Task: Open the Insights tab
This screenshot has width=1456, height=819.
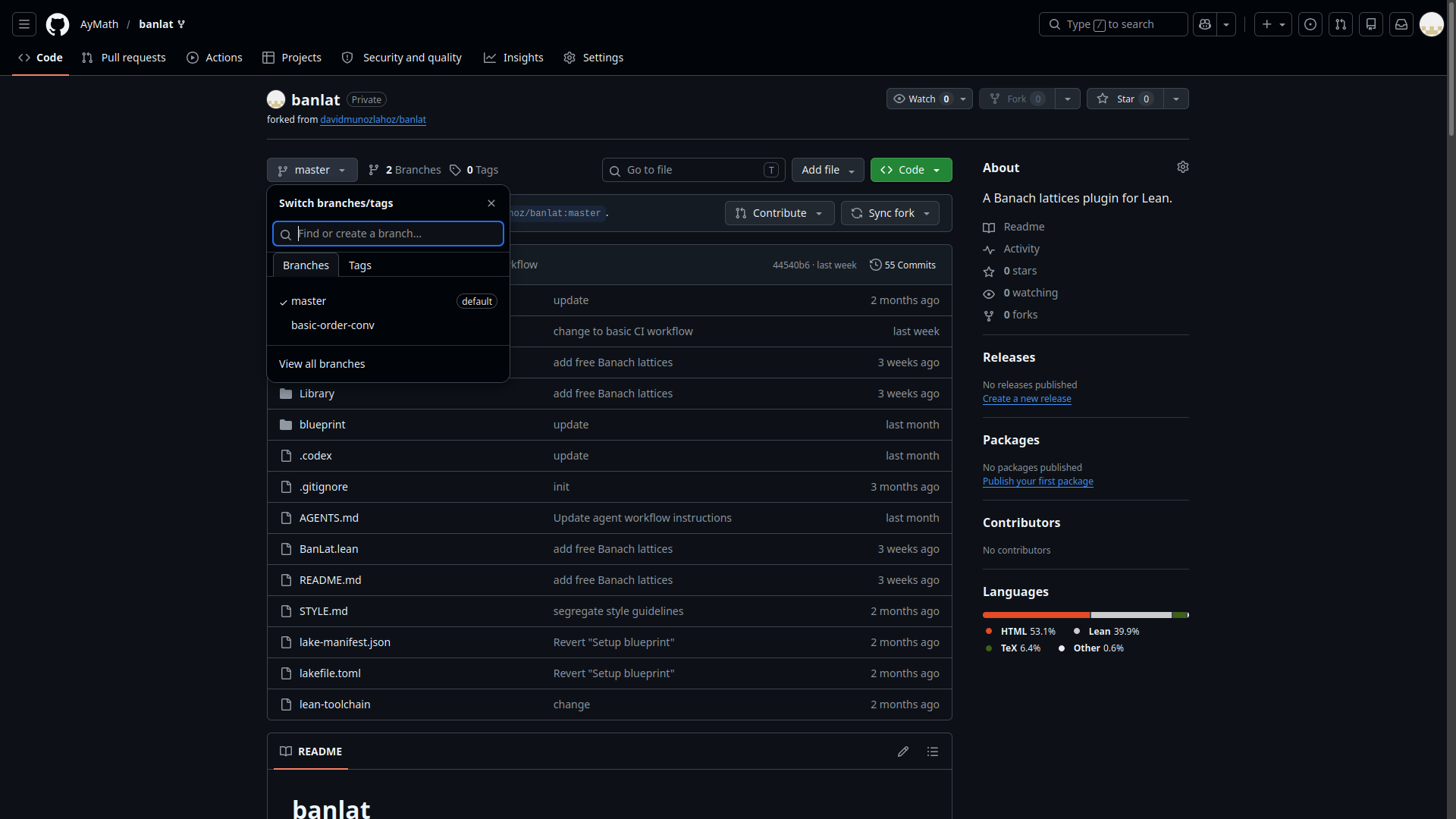Action: pos(513,58)
